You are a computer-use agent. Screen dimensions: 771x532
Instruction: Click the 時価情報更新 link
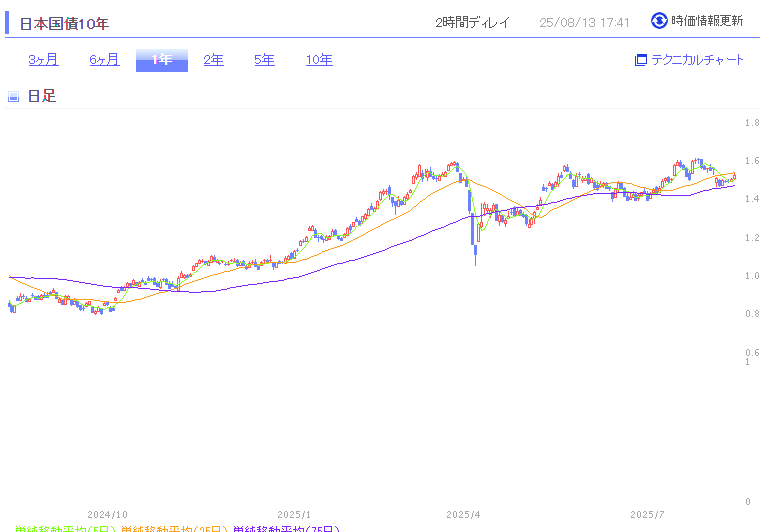[x=707, y=21]
